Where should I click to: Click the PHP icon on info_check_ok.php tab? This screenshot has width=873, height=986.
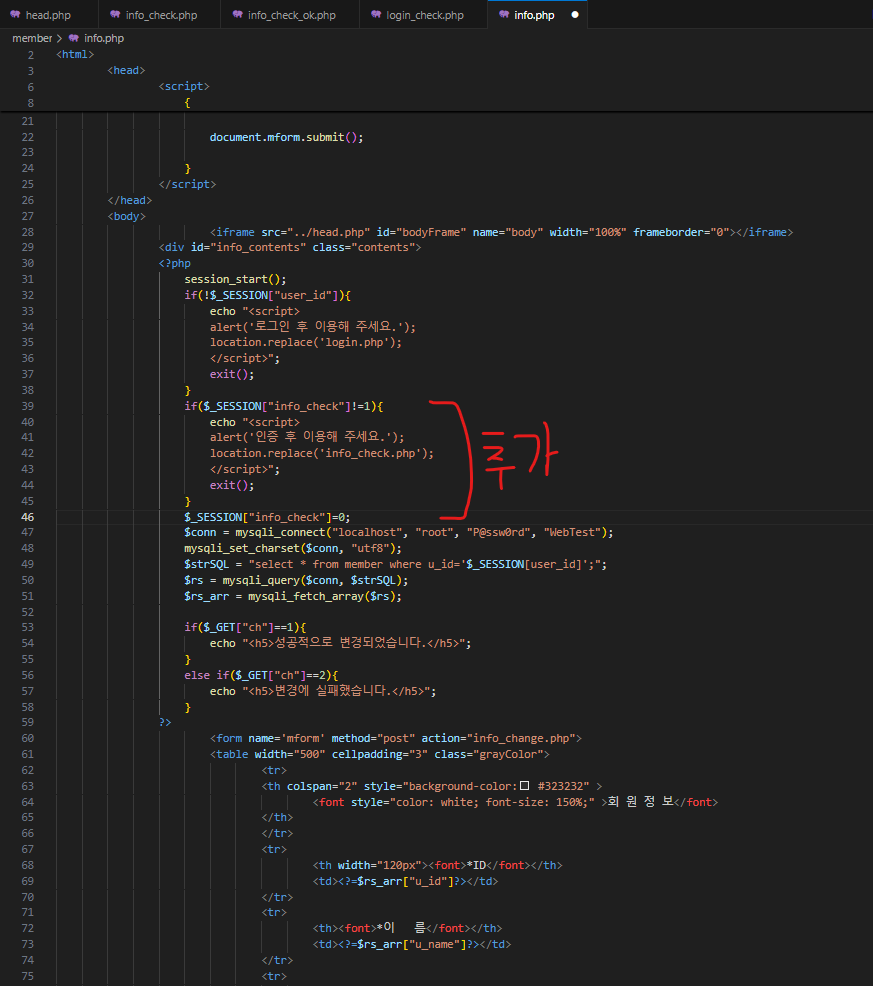238,14
